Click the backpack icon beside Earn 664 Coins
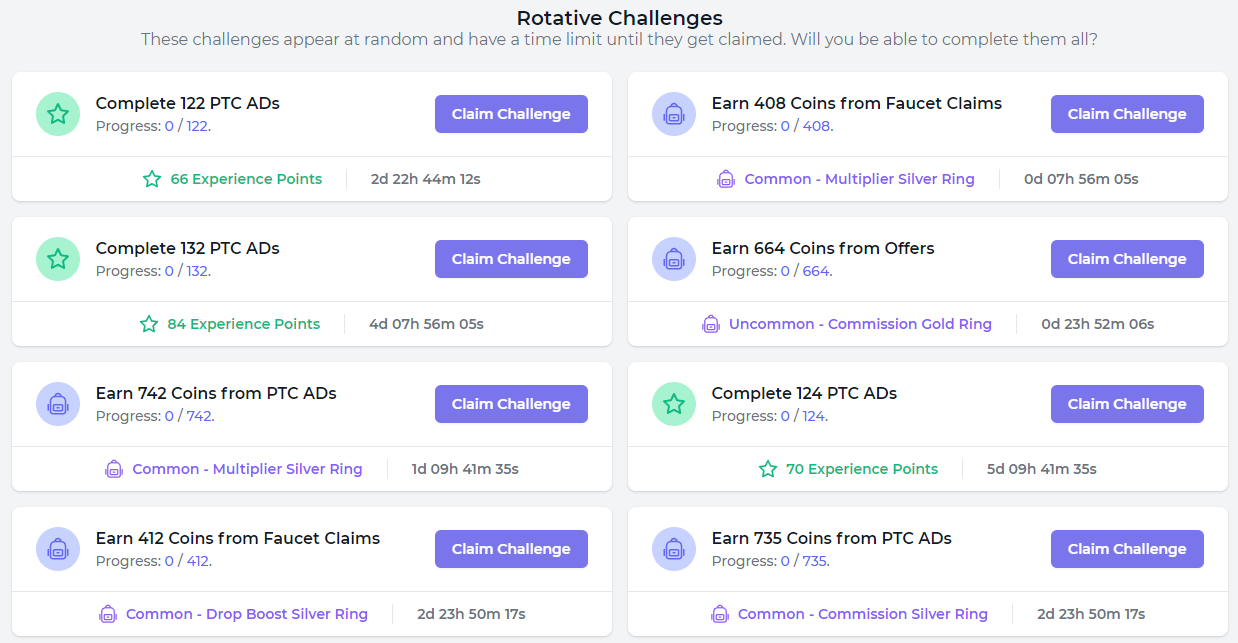1238x643 pixels. point(674,259)
